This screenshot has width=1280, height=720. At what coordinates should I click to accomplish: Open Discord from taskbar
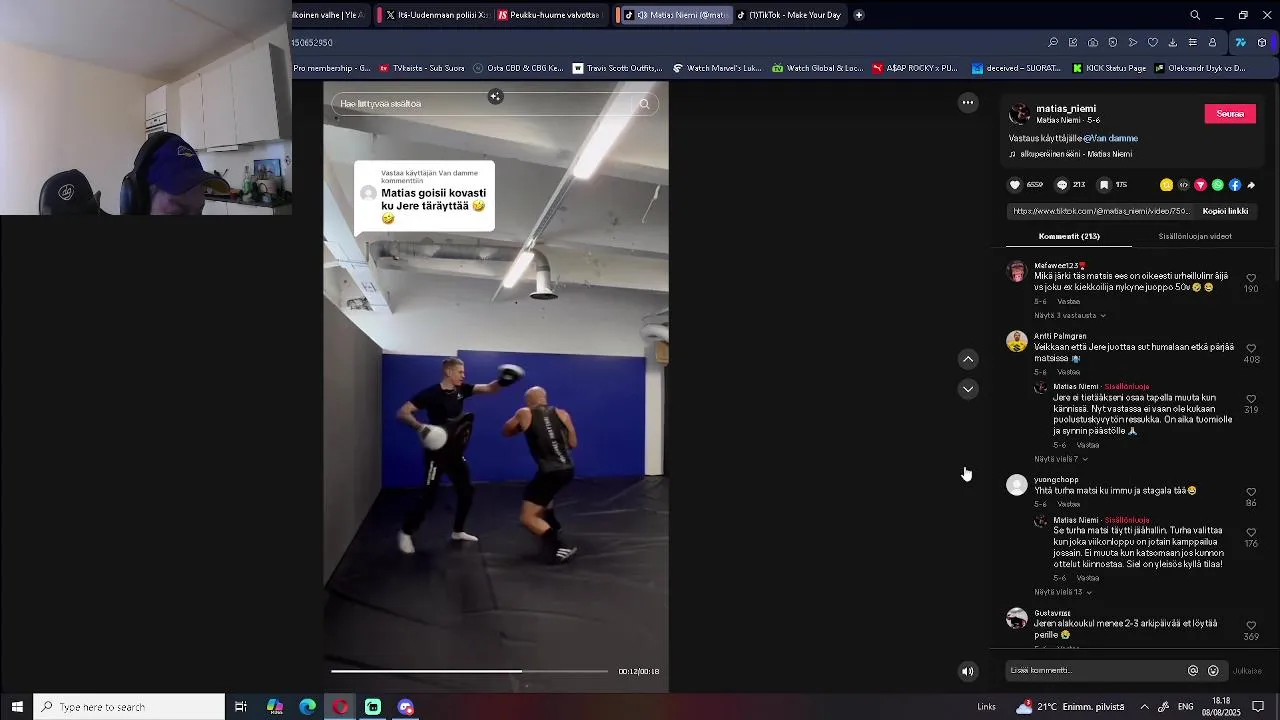[405, 707]
